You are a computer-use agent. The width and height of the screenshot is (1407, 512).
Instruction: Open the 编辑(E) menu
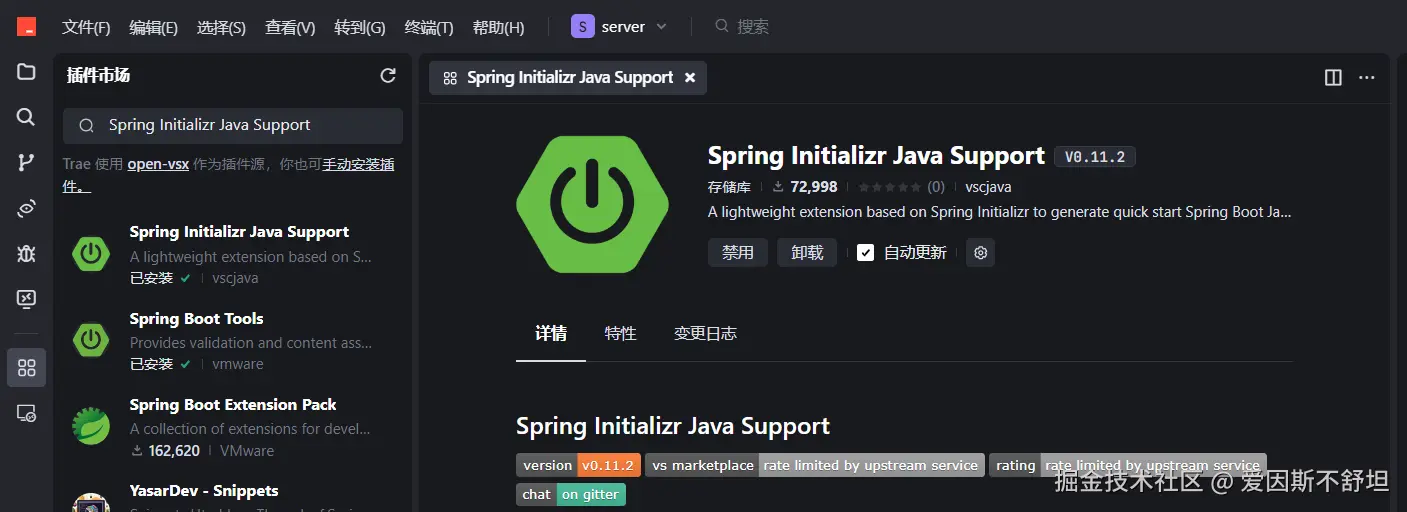click(x=154, y=27)
